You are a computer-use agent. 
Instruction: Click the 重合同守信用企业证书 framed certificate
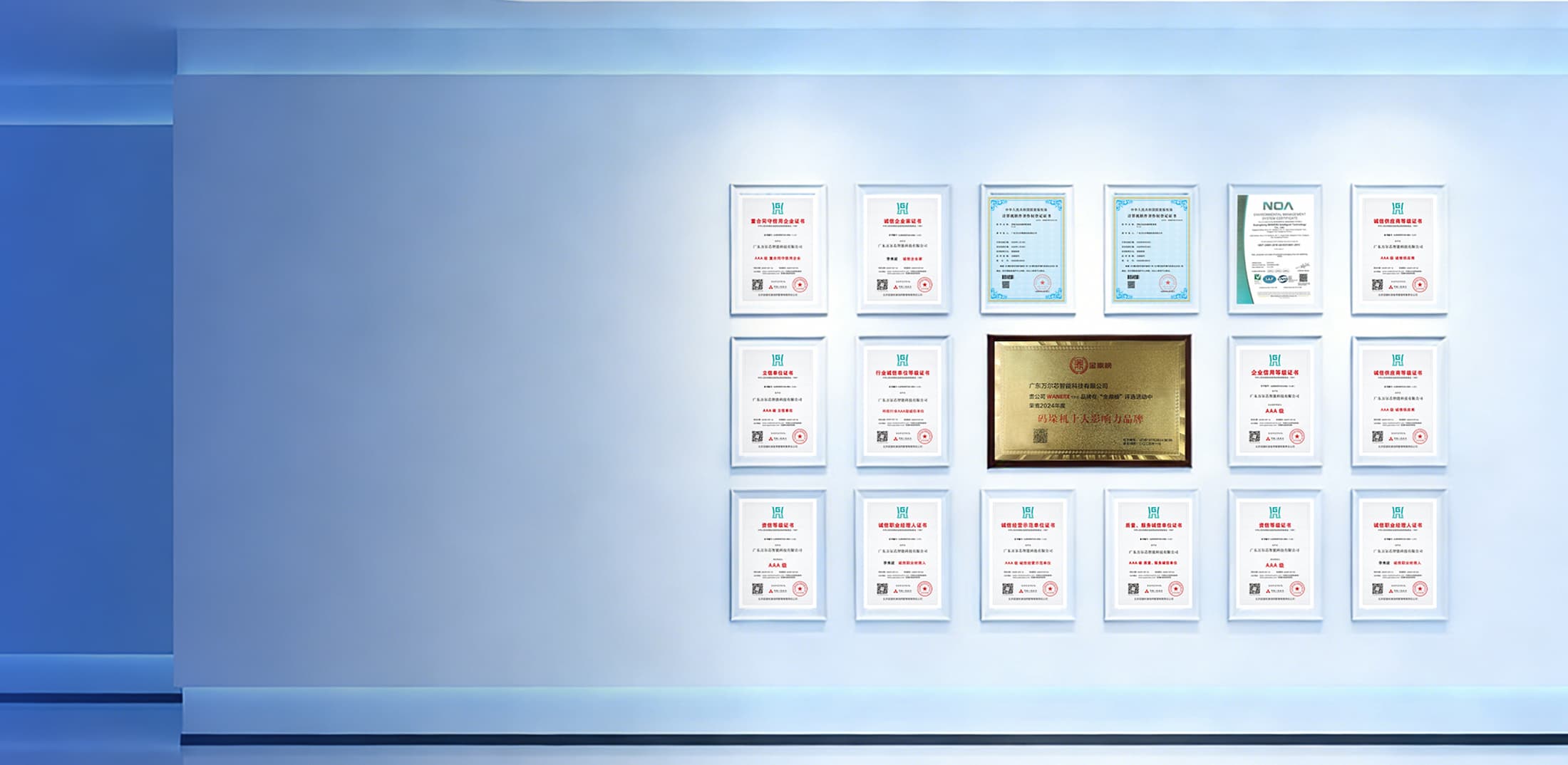778,249
